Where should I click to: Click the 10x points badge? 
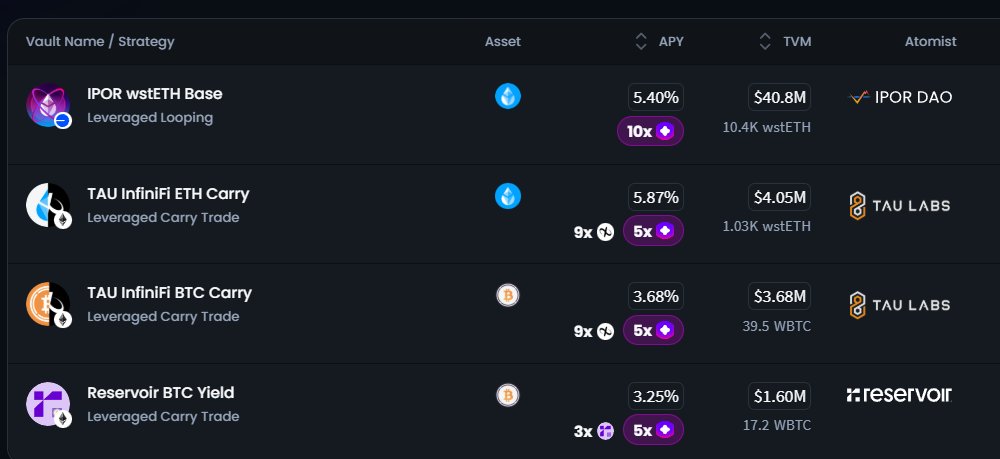tap(650, 131)
